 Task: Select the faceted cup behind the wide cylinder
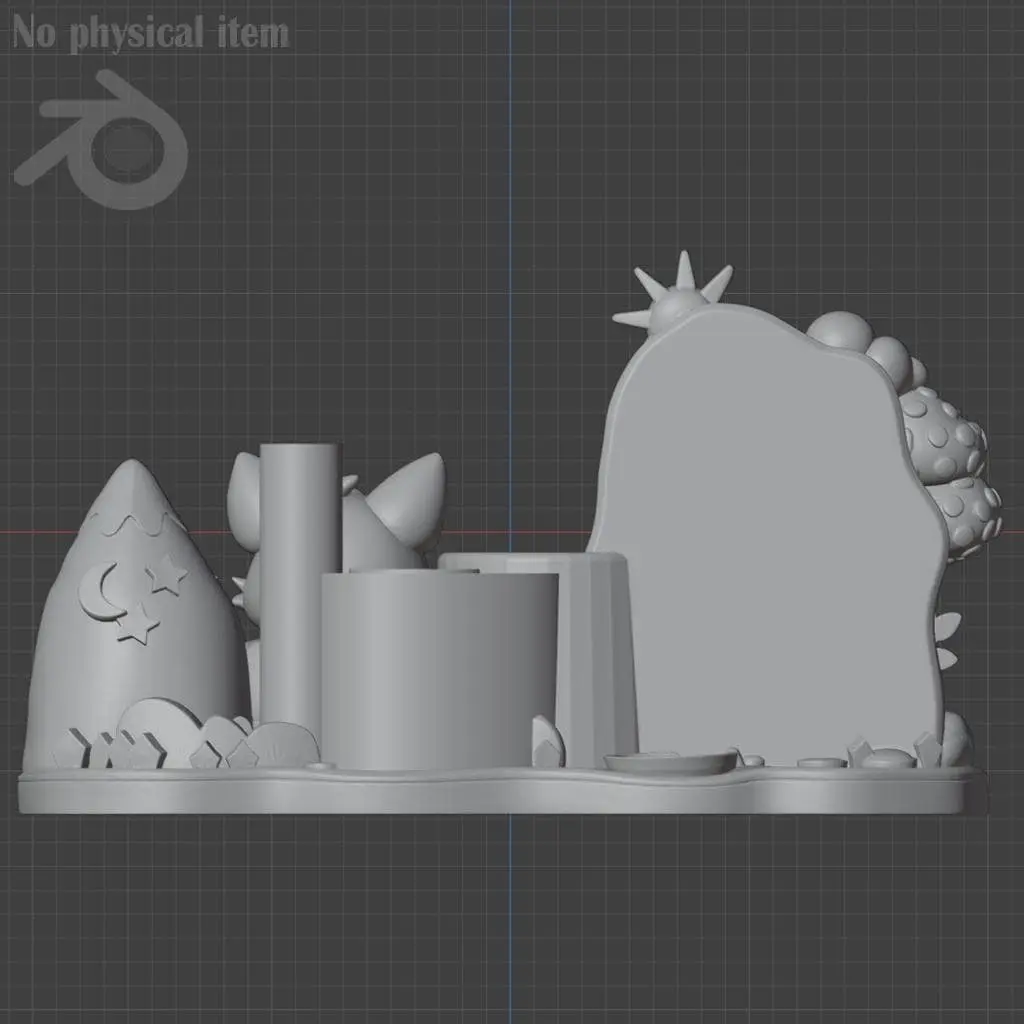click(x=596, y=658)
